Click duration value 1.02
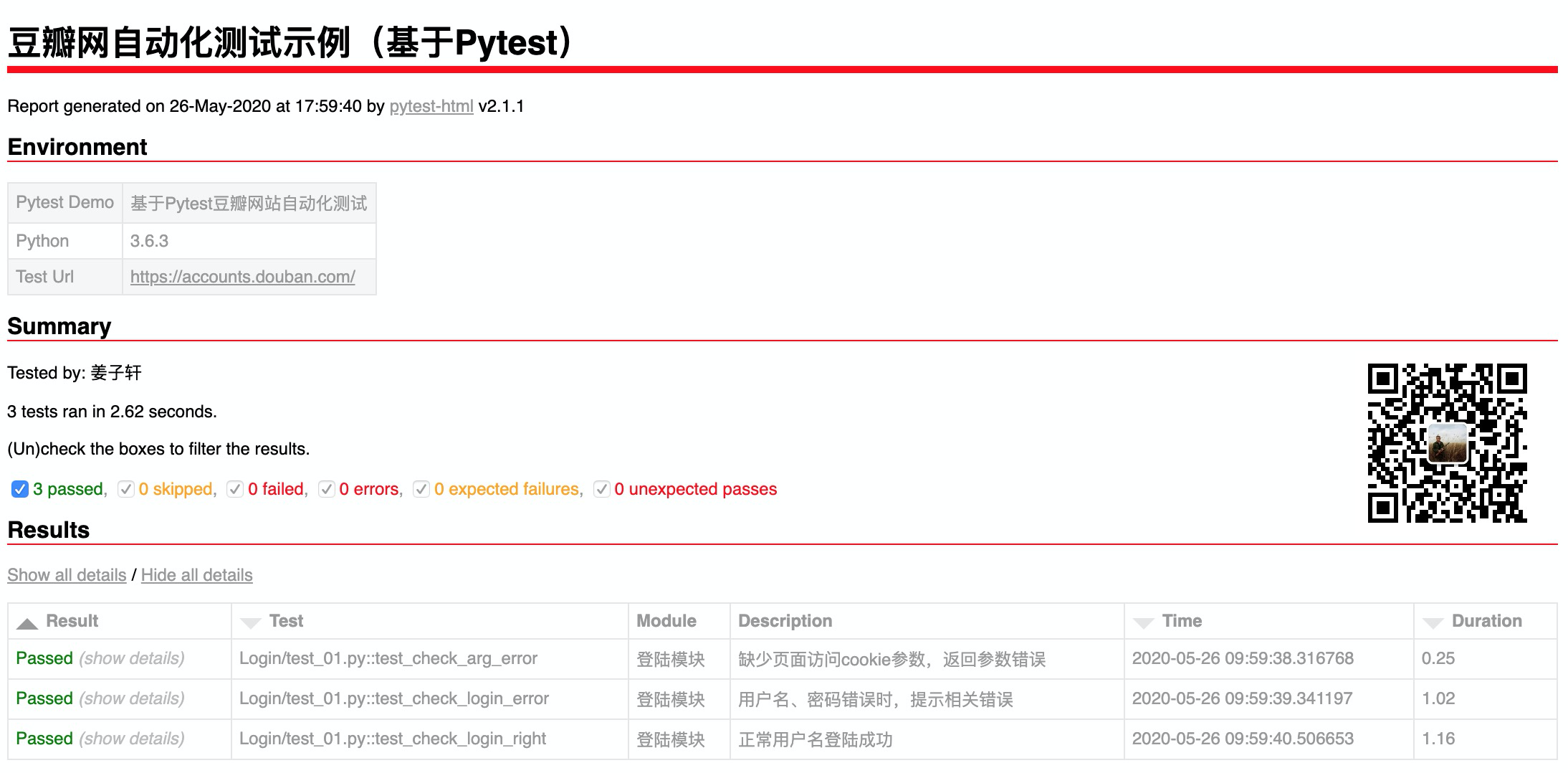1568x773 pixels. tap(1438, 698)
